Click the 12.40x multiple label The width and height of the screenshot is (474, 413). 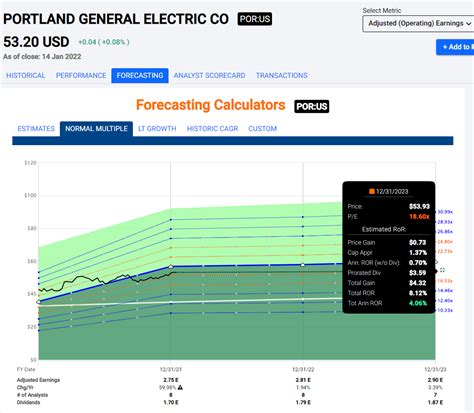[x=445, y=301]
